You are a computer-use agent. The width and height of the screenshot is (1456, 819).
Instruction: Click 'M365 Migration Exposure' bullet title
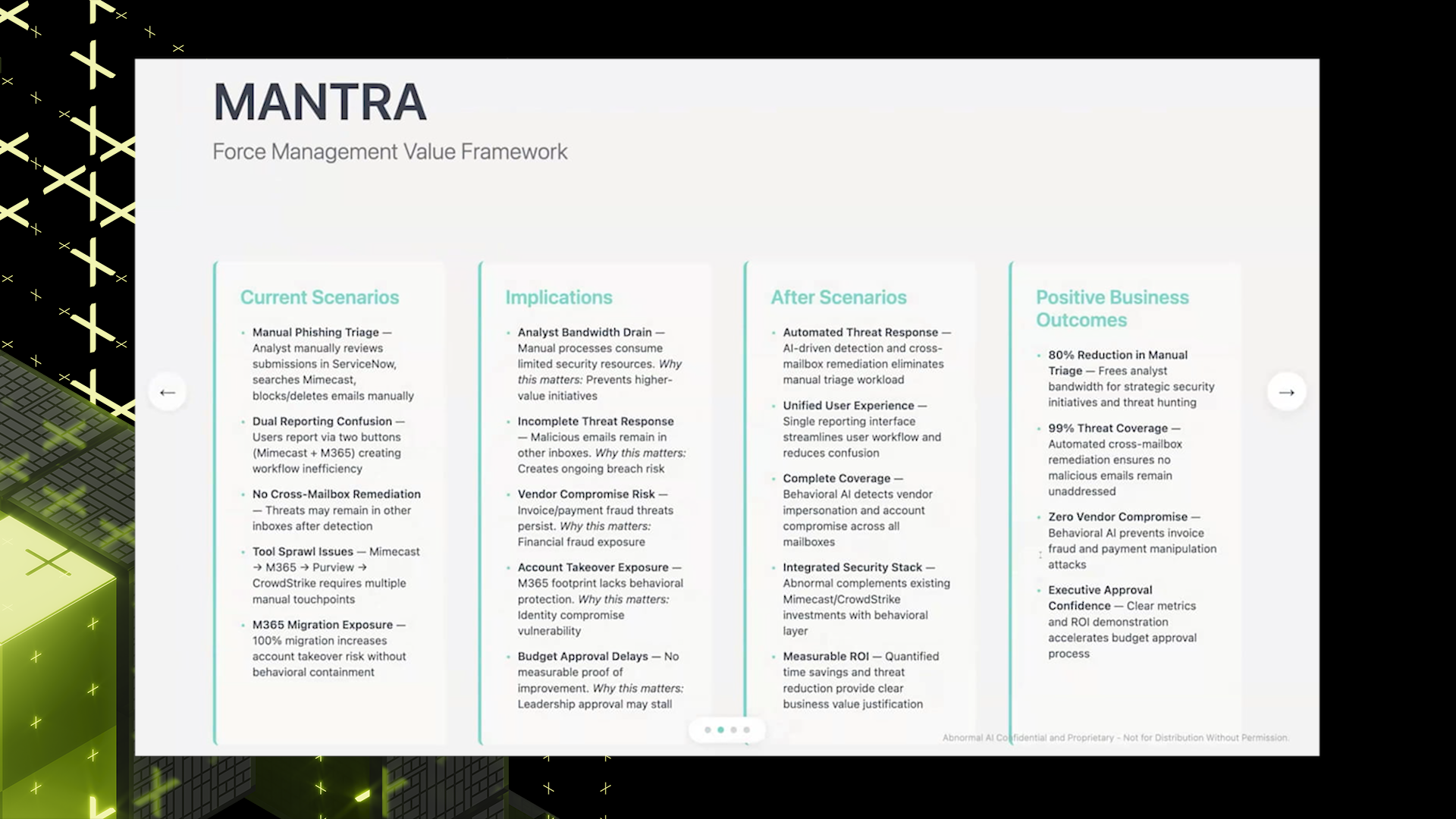pos(322,624)
